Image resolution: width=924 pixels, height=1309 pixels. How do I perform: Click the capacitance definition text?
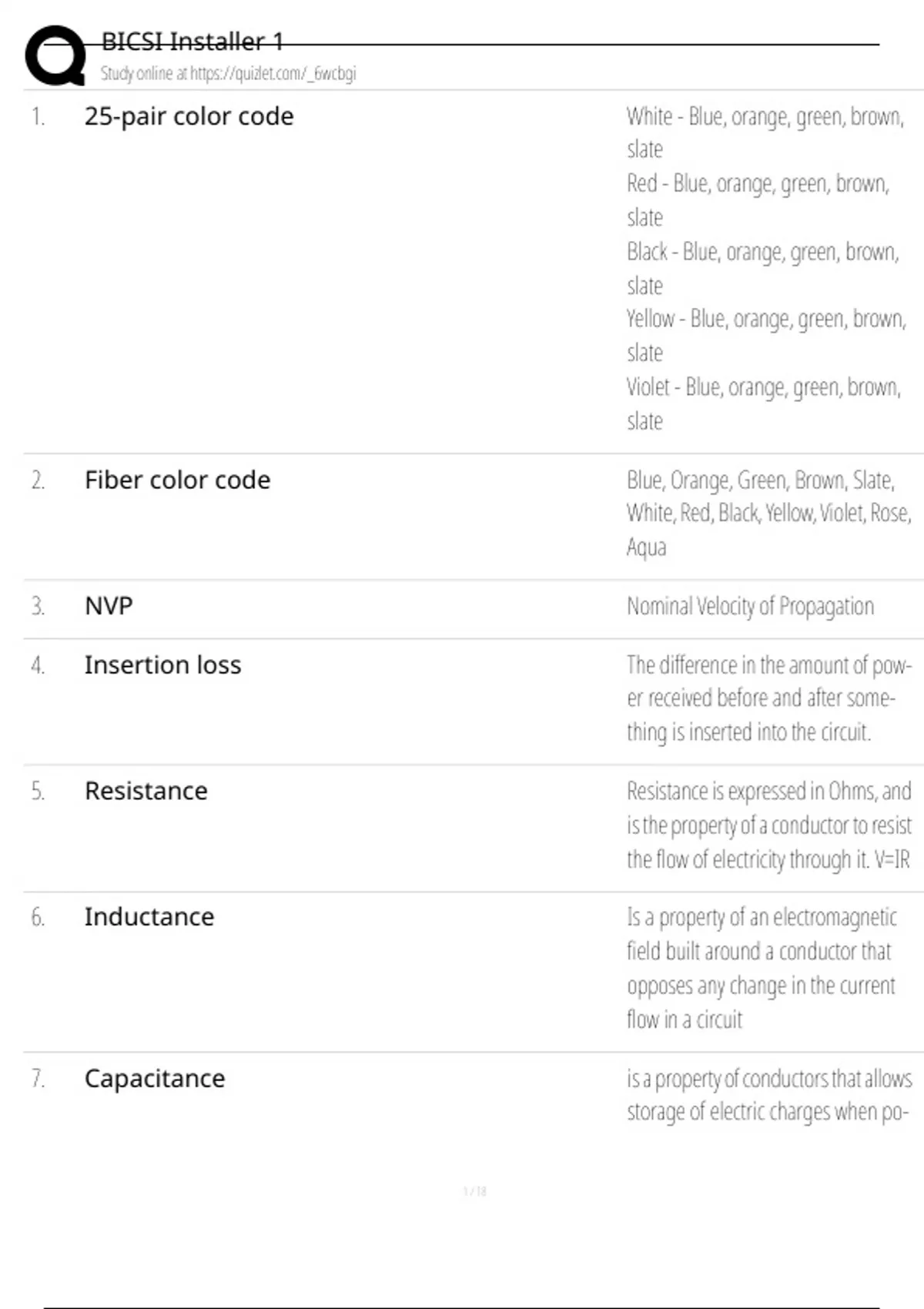[768, 1095]
